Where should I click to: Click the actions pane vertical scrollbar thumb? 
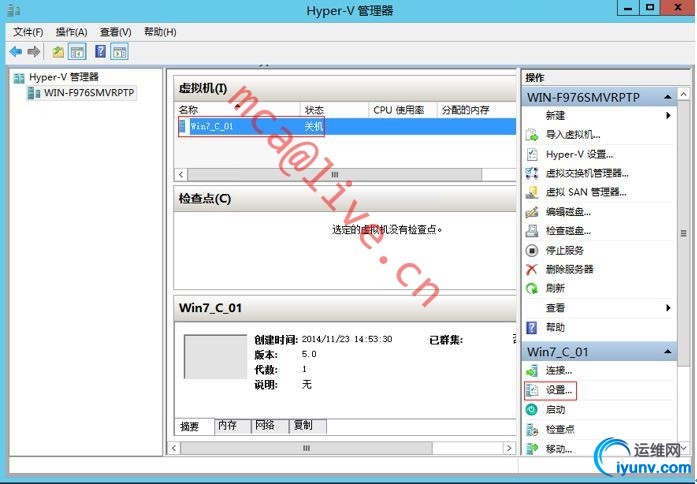point(683,233)
